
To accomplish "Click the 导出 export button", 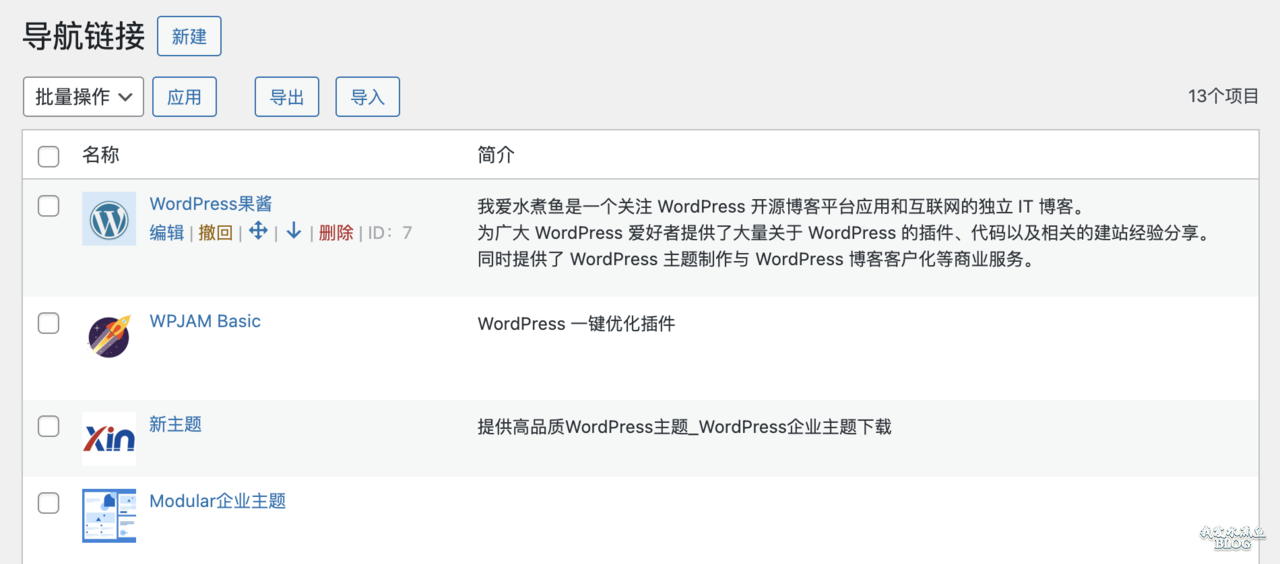I will click(x=287, y=97).
